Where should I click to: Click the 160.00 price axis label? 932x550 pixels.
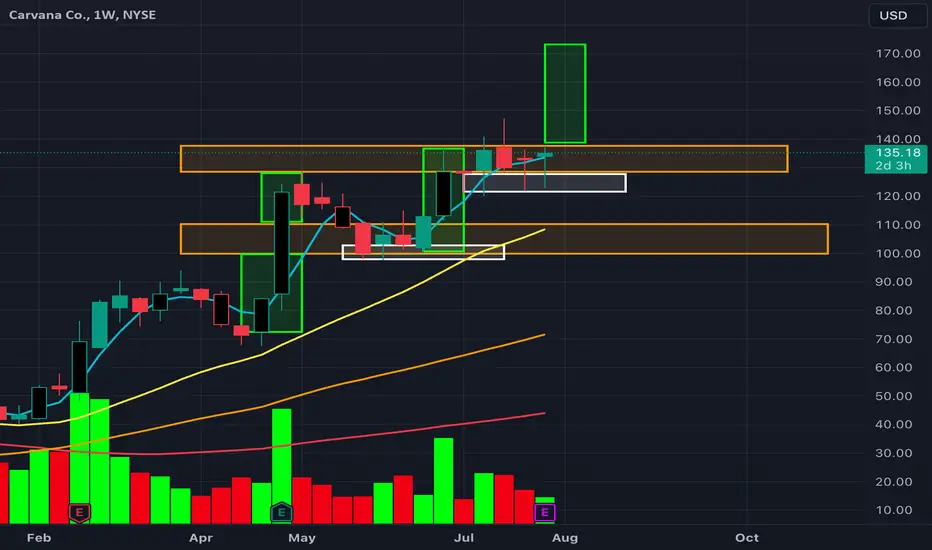point(898,82)
